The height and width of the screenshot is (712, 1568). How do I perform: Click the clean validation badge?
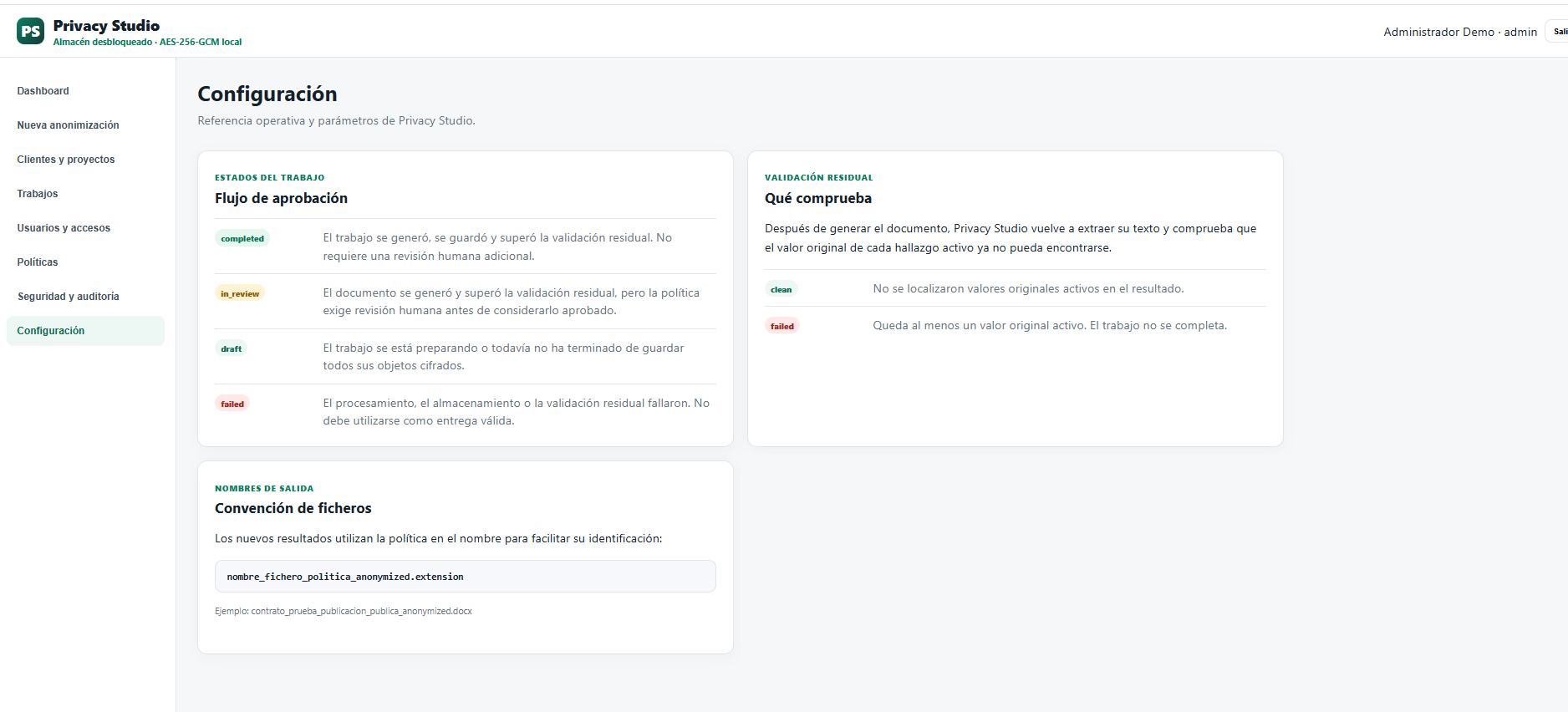click(781, 289)
